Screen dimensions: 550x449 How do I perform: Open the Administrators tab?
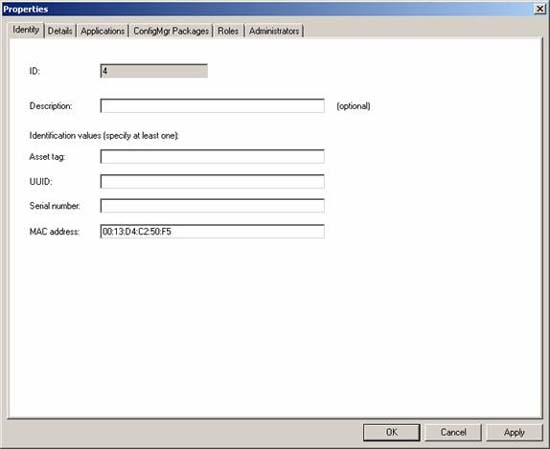click(274, 31)
